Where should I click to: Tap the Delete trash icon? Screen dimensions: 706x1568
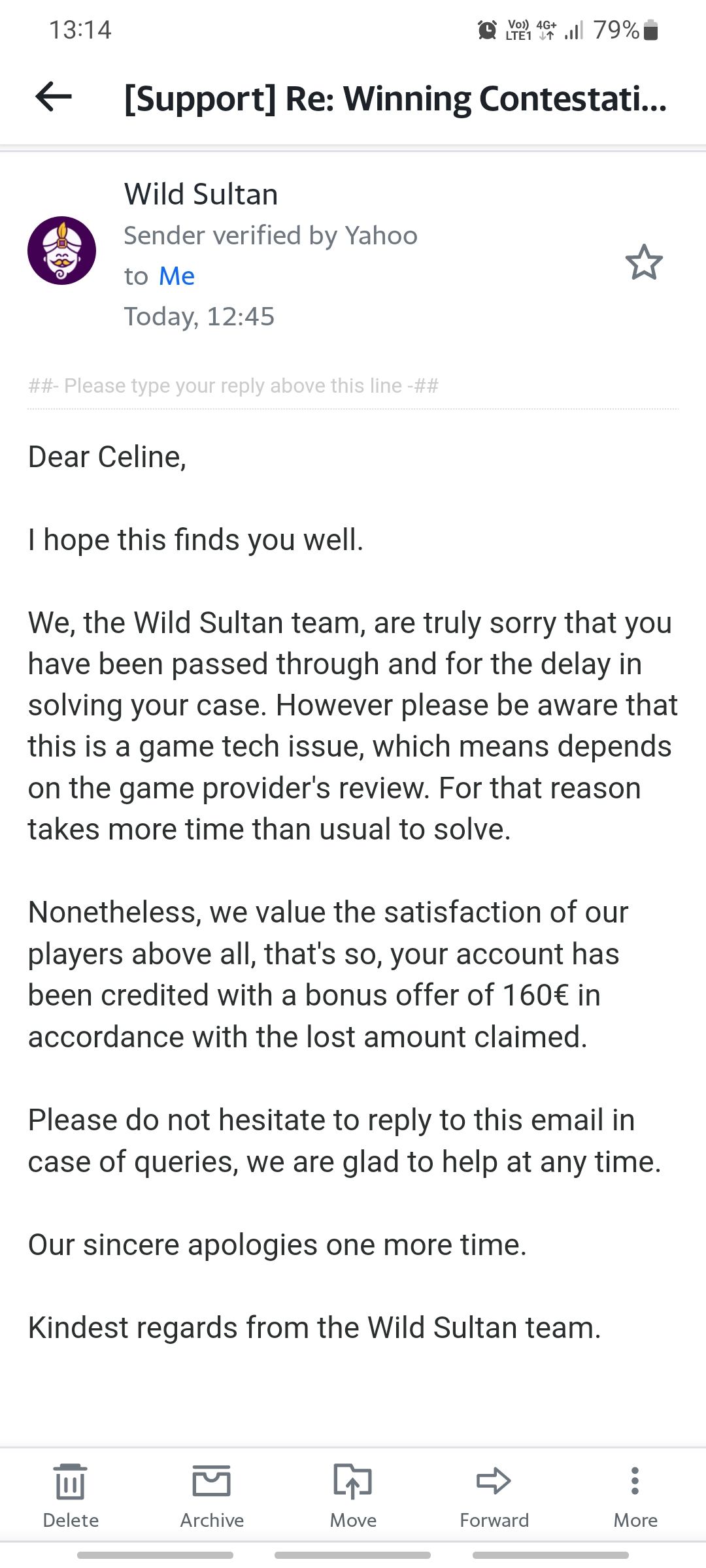pos(71,1480)
